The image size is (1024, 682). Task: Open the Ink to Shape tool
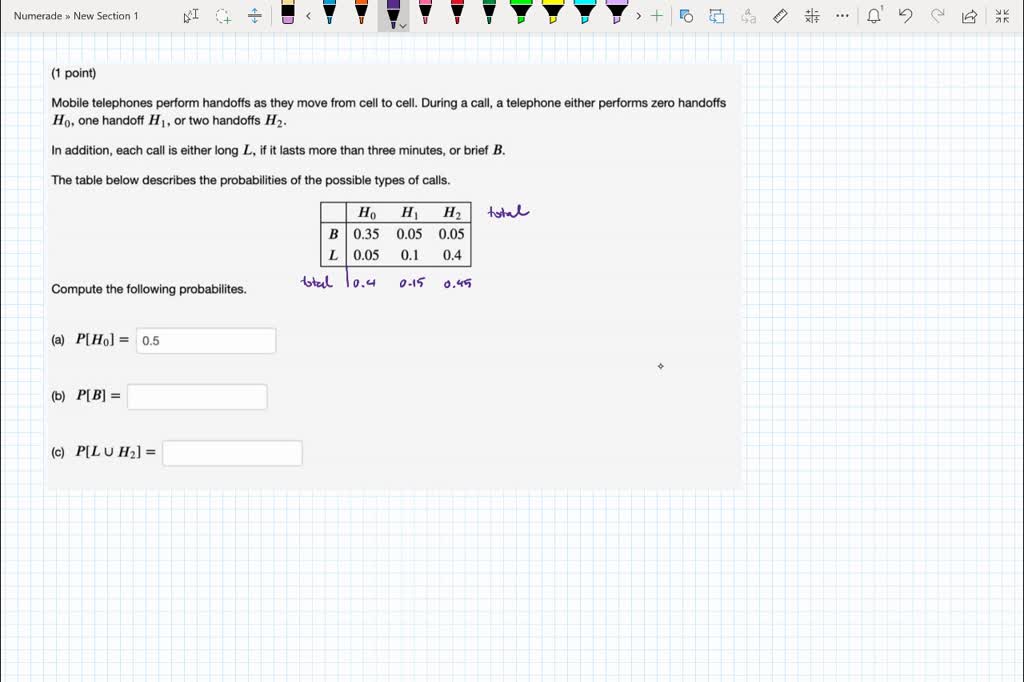pyautogui.click(x=686, y=16)
